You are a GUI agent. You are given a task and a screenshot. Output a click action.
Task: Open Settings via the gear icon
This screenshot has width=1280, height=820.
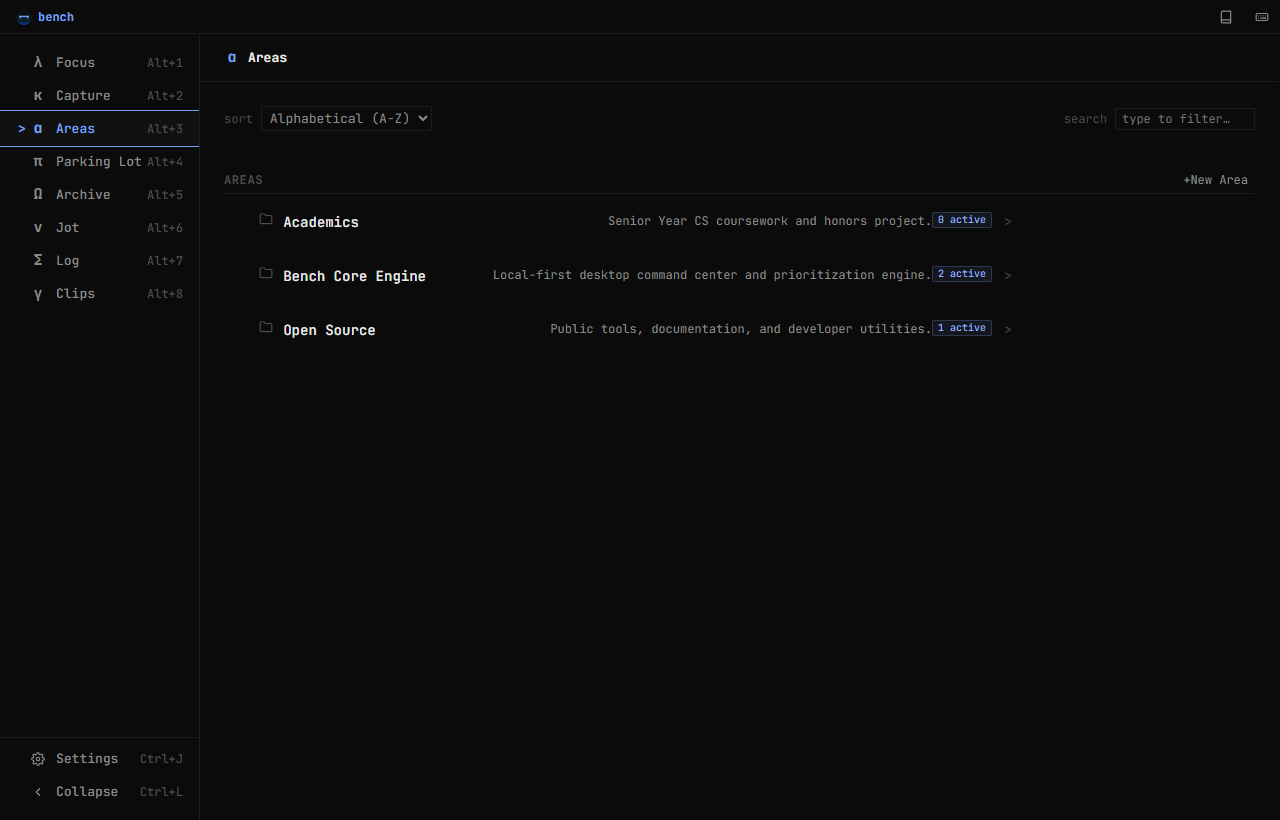[38, 759]
